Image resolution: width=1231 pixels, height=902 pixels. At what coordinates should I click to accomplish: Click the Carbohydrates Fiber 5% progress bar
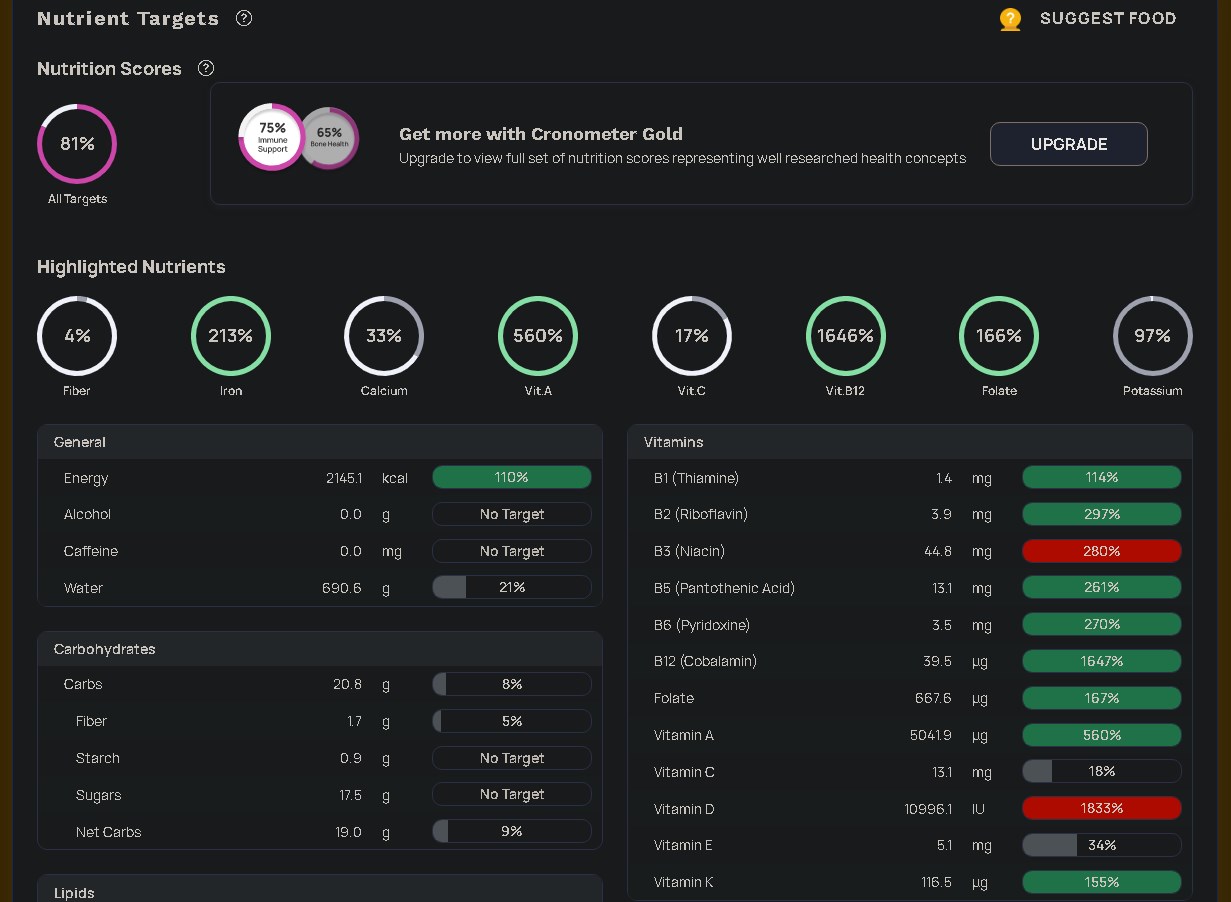(512, 721)
